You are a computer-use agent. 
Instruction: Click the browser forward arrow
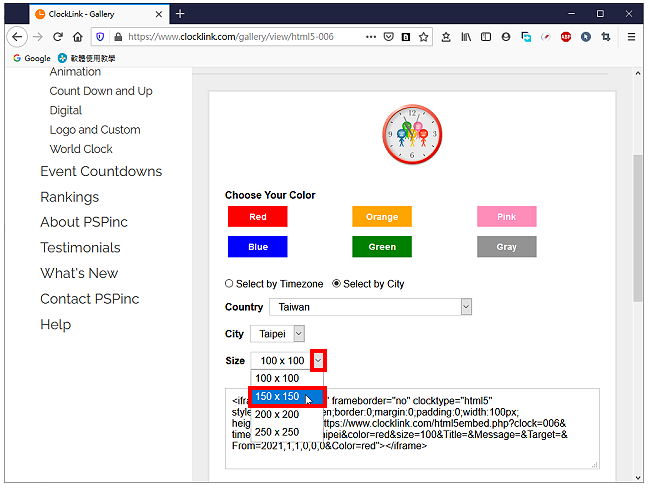pos(38,37)
